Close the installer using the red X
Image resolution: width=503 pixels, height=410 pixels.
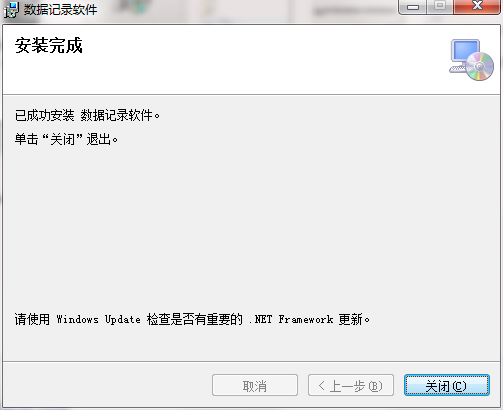pos(477,6)
